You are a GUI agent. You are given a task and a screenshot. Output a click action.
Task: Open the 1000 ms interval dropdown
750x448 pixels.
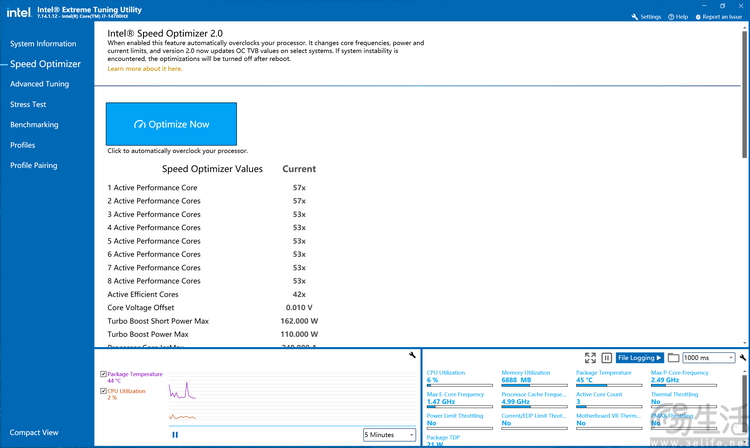[708, 358]
